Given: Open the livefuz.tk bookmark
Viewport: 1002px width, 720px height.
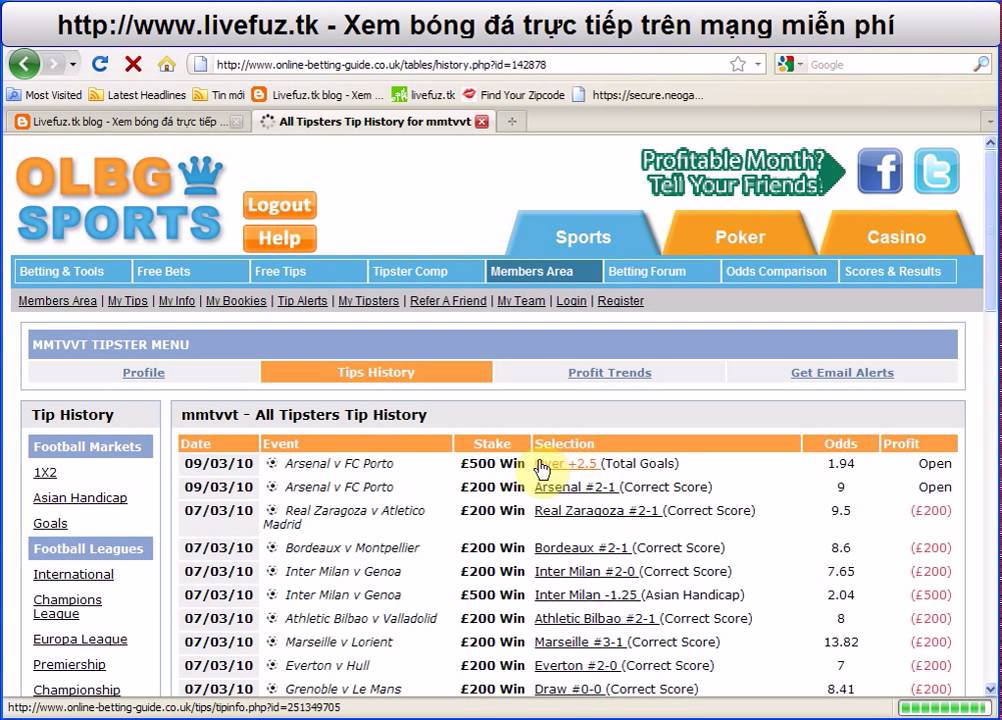Looking at the screenshot, I should (423, 95).
